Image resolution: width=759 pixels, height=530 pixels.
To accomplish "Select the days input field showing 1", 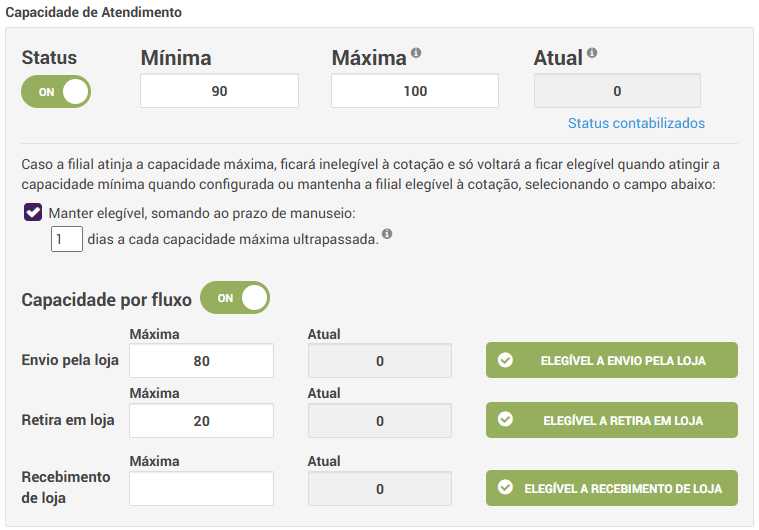I will pos(67,240).
